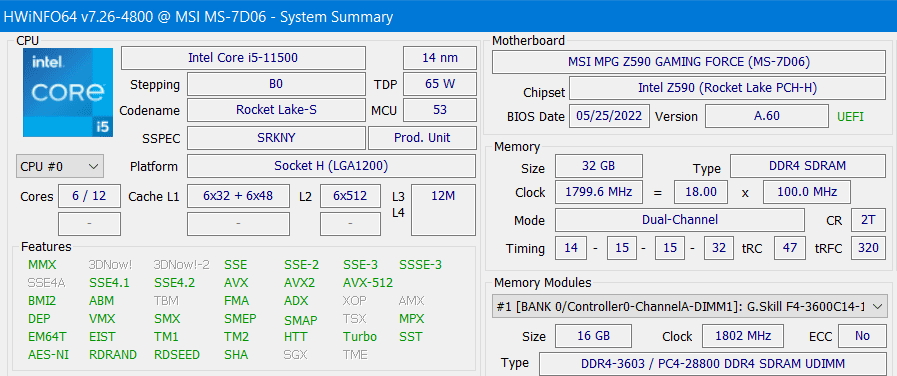Click the tRC value 47
The image size is (897, 376).
click(789, 248)
